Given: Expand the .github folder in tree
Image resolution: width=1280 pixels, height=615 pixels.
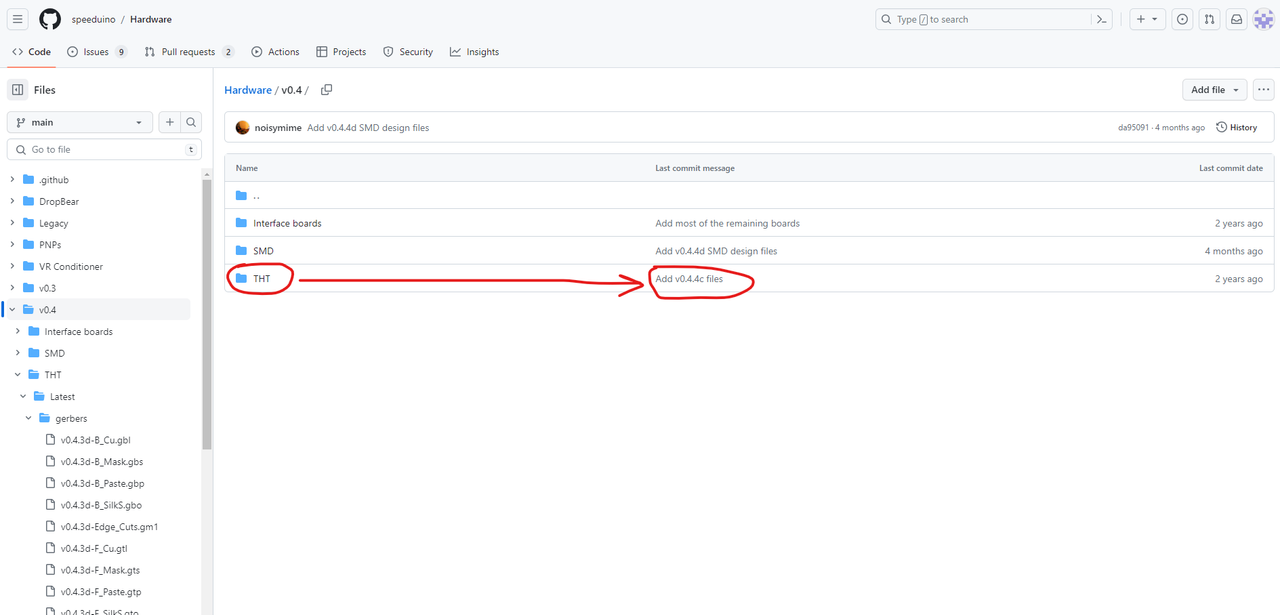Looking at the screenshot, I should coord(12,180).
